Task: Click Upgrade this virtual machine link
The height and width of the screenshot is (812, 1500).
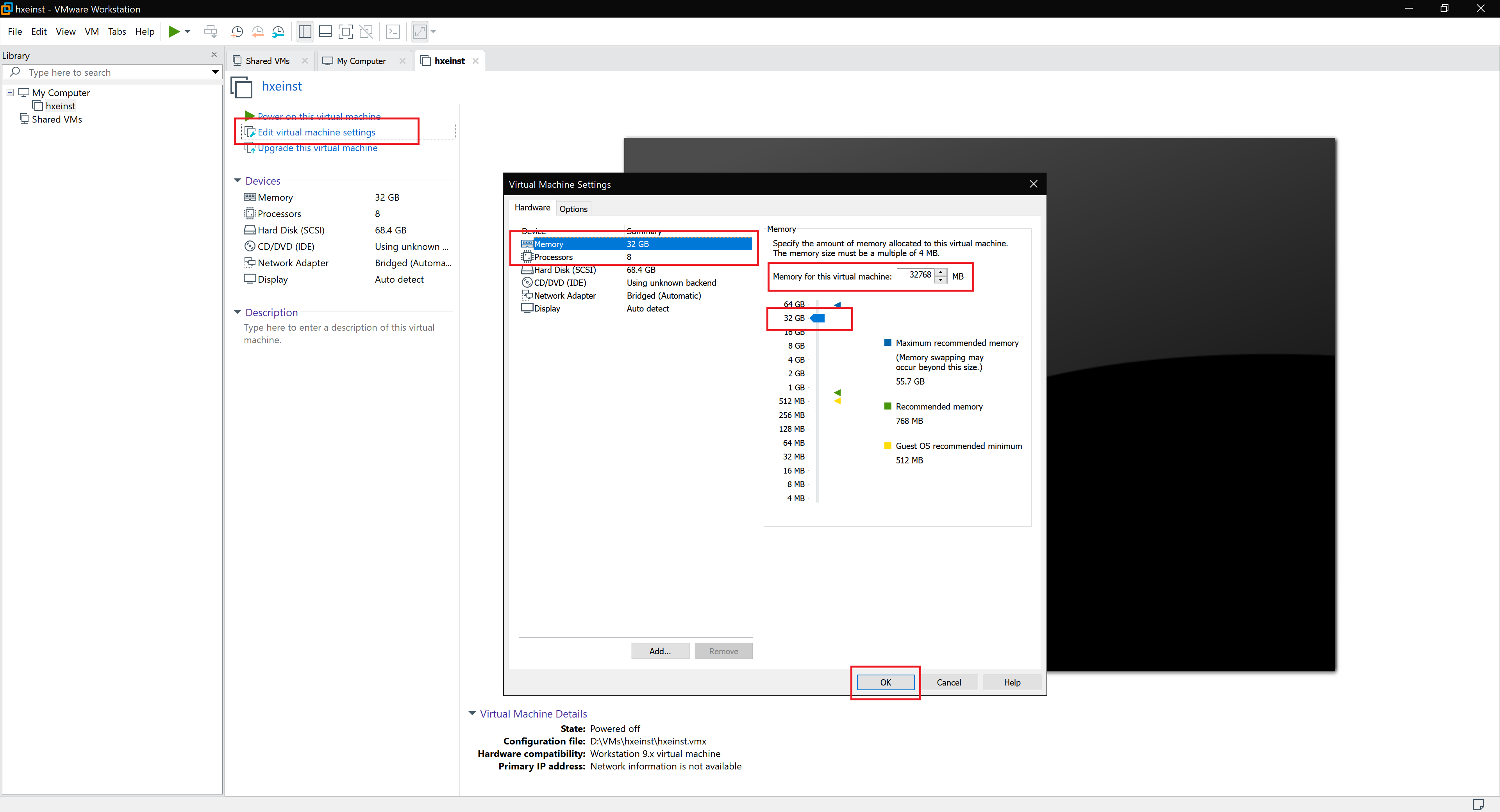Action: click(317, 148)
